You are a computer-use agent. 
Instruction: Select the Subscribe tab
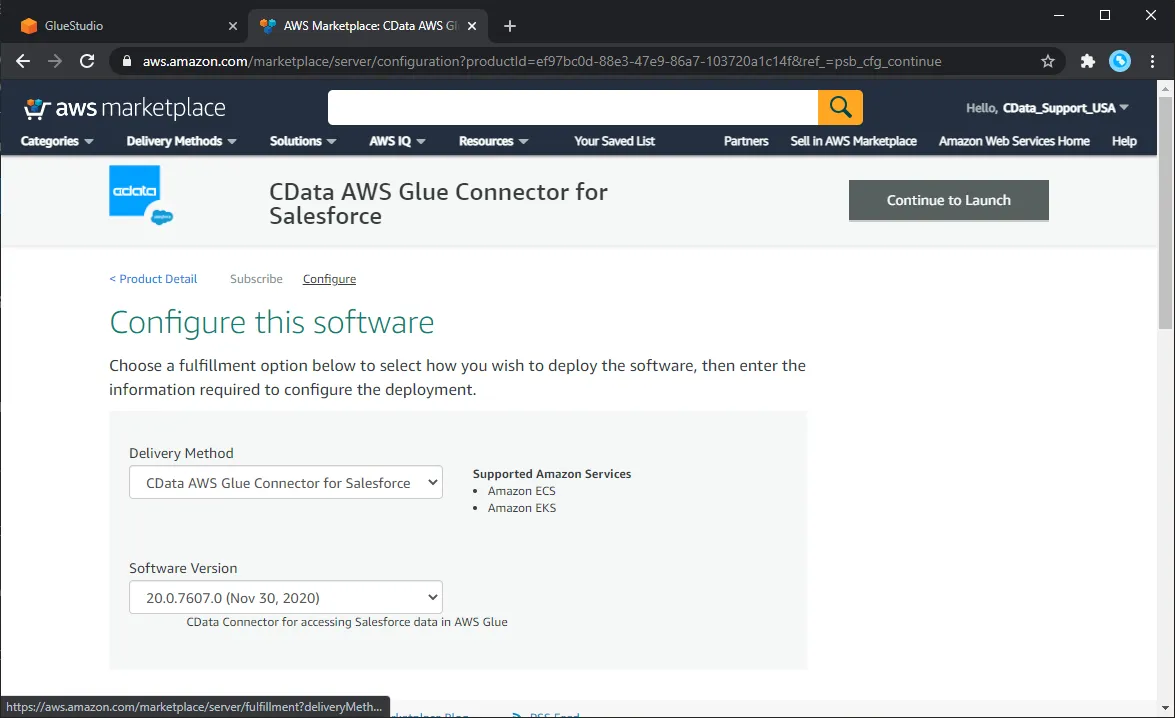(x=256, y=278)
